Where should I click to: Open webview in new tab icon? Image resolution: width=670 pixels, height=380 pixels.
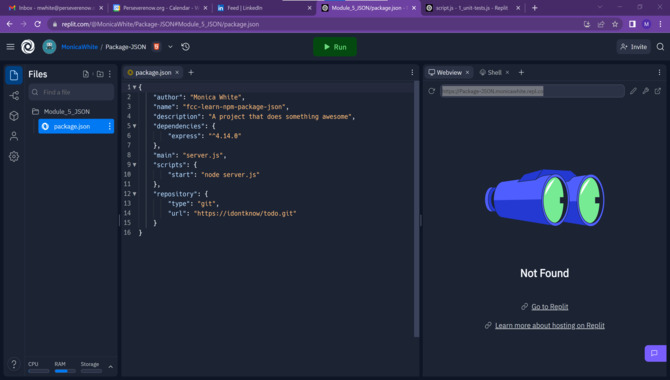[x=658, y=91]
